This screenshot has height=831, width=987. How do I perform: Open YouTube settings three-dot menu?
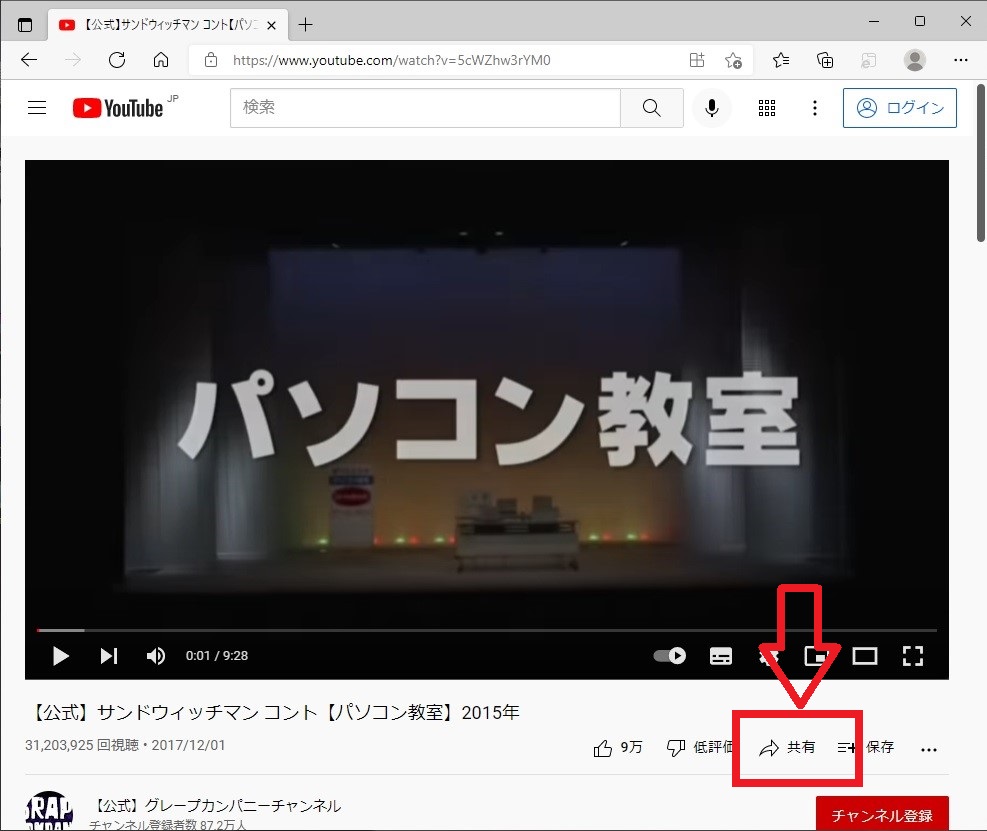coord(815,108)
